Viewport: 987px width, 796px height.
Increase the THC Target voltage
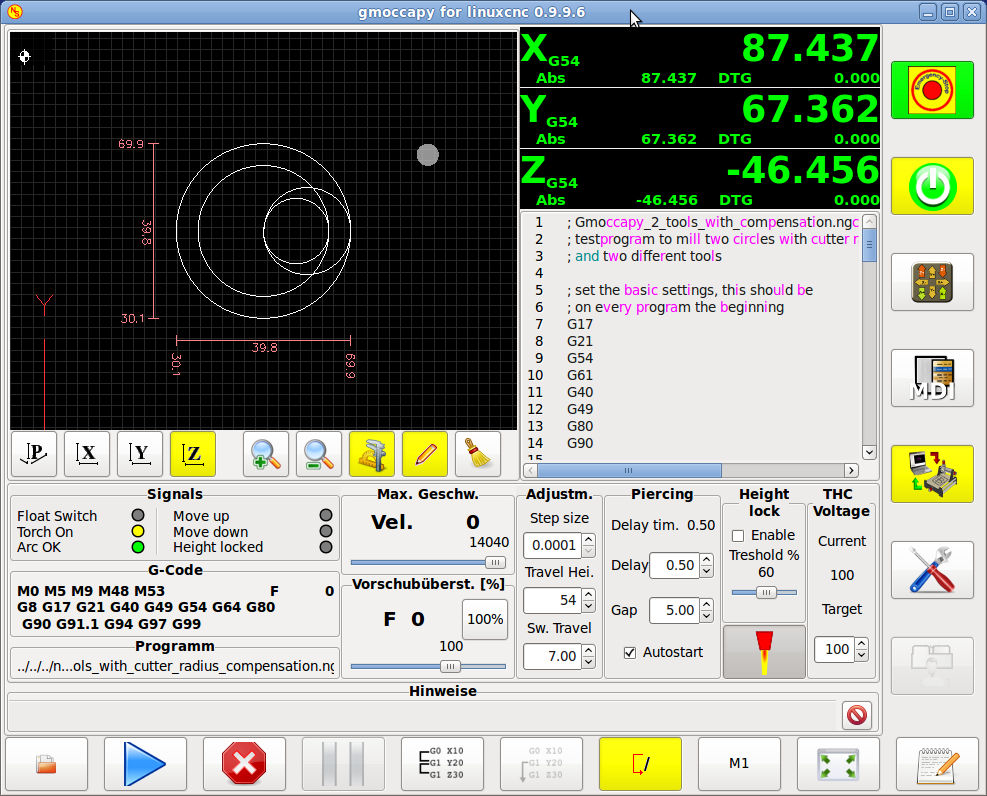(x=861, y=643)
